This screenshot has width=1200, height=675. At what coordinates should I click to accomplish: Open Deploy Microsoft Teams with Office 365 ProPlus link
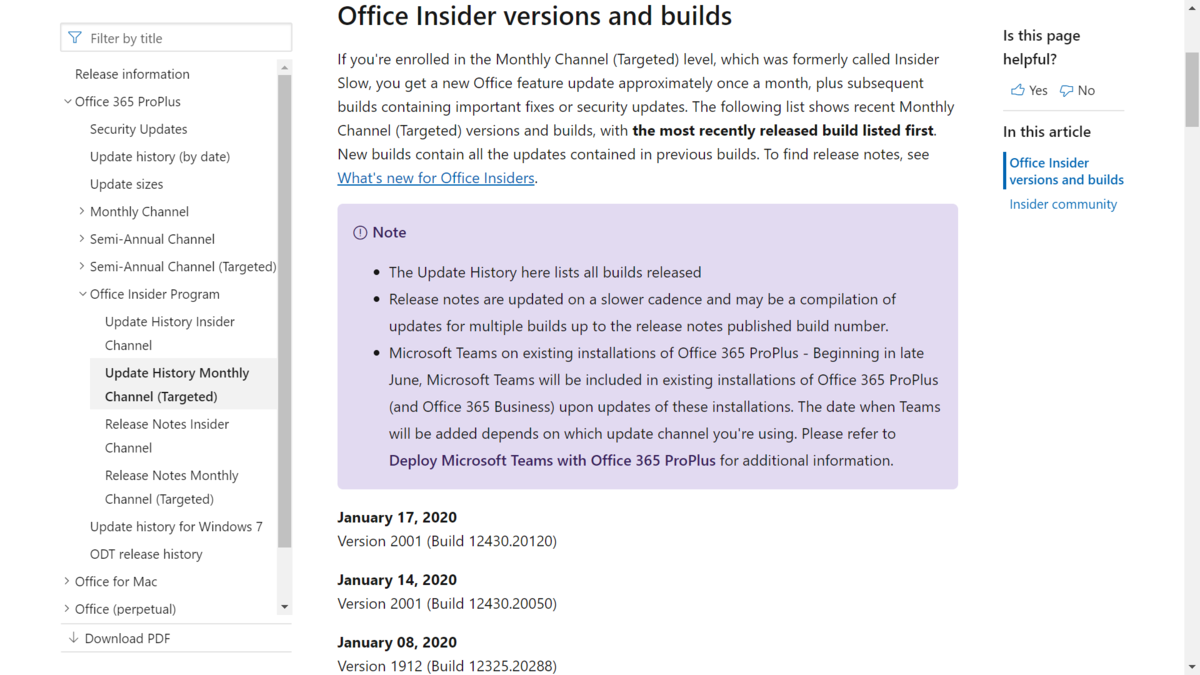point(552,461)
